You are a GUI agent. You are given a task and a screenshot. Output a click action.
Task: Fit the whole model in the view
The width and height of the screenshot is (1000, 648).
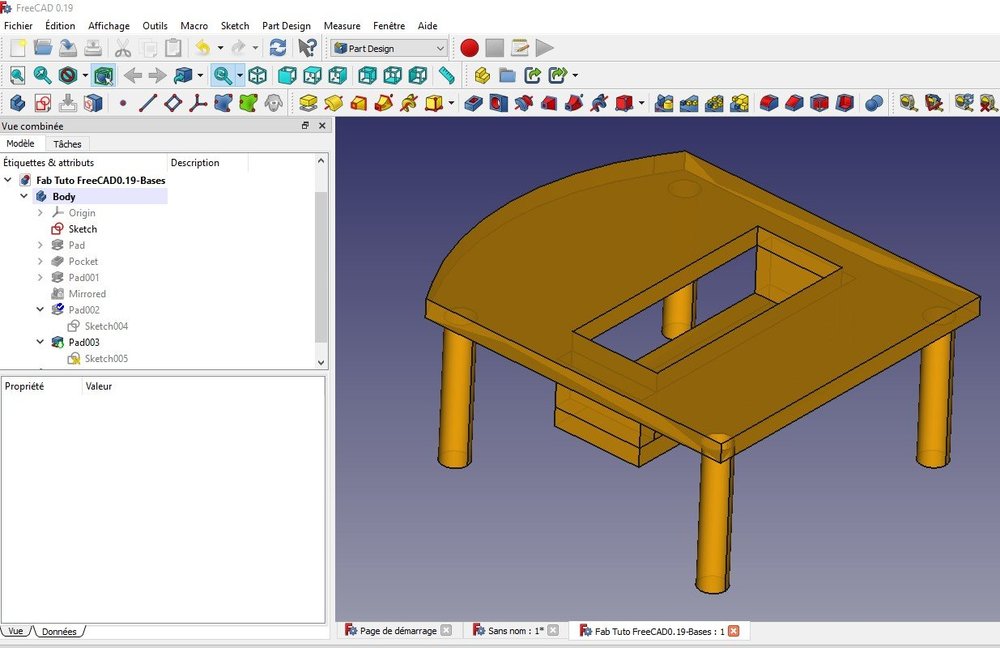(x=16, y=75)
